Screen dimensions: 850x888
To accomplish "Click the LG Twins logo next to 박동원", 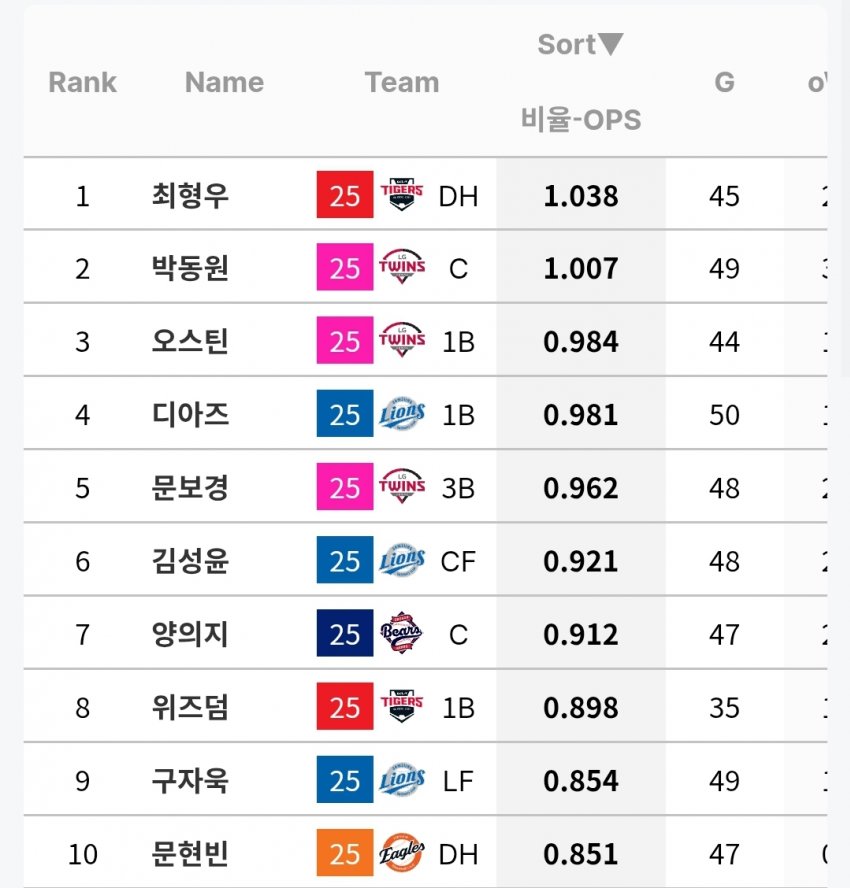I will click(402, 266).
